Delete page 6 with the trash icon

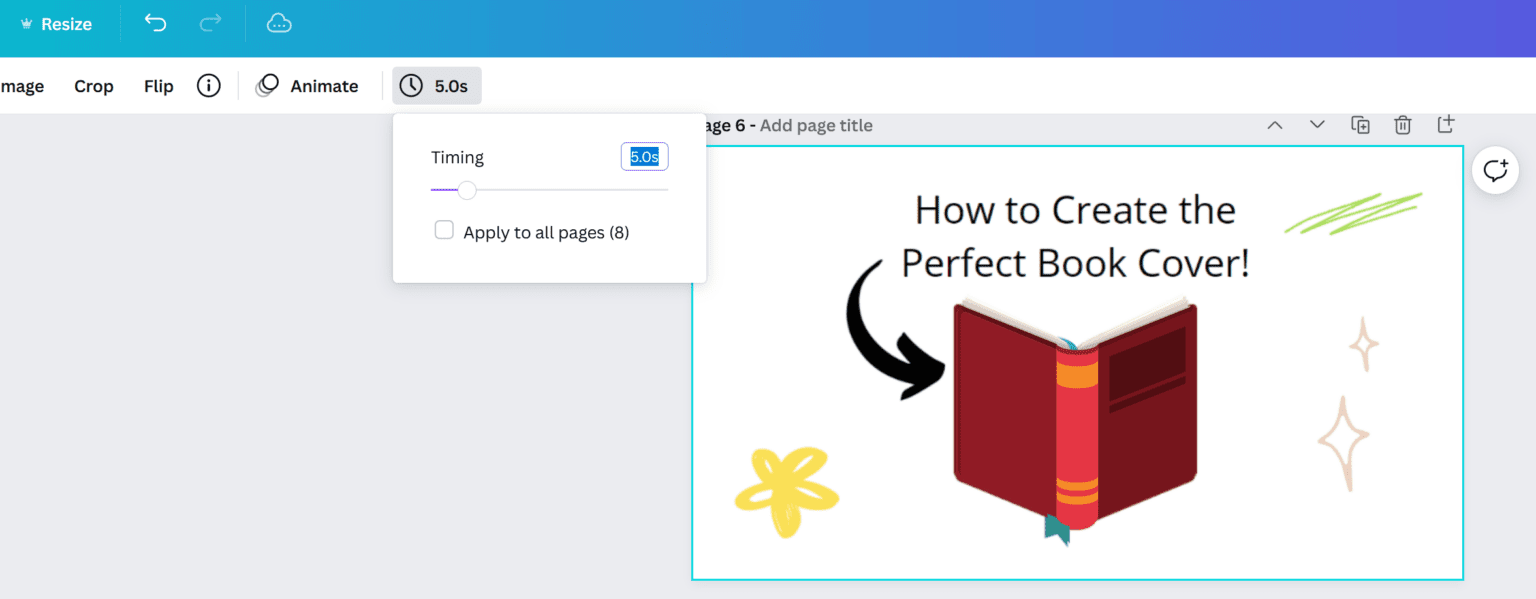1402,124
